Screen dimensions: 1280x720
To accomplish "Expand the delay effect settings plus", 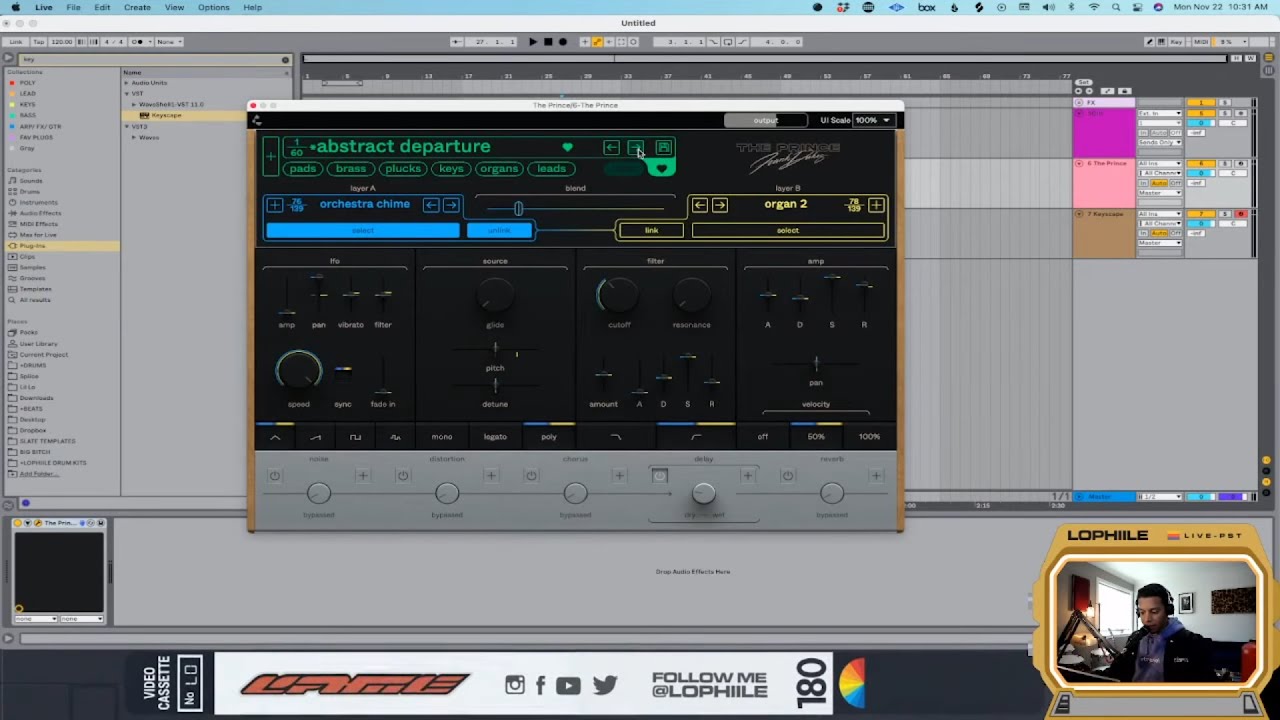I will click(747, 476).
